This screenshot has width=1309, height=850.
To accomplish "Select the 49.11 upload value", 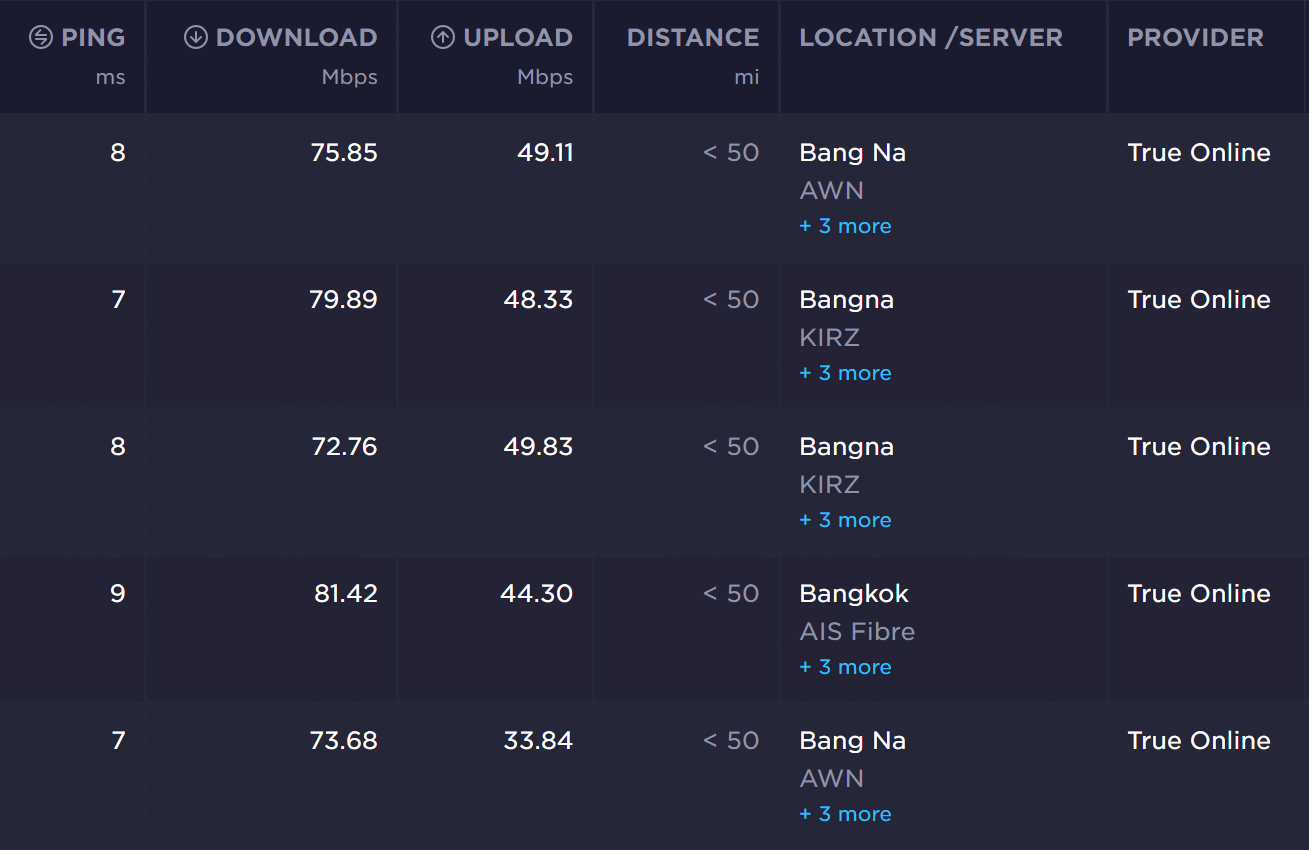I will [x=545, y=153].
